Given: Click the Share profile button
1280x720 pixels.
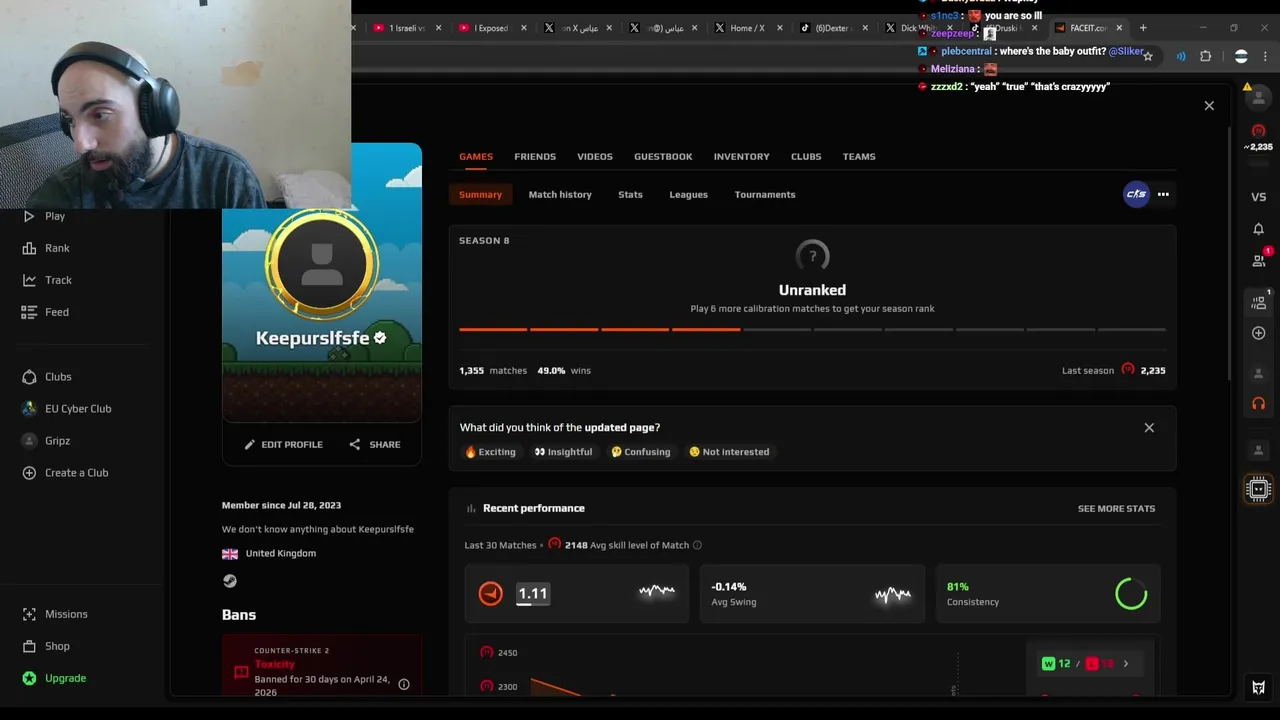Looking at the screenshot, I should (374, 445).
